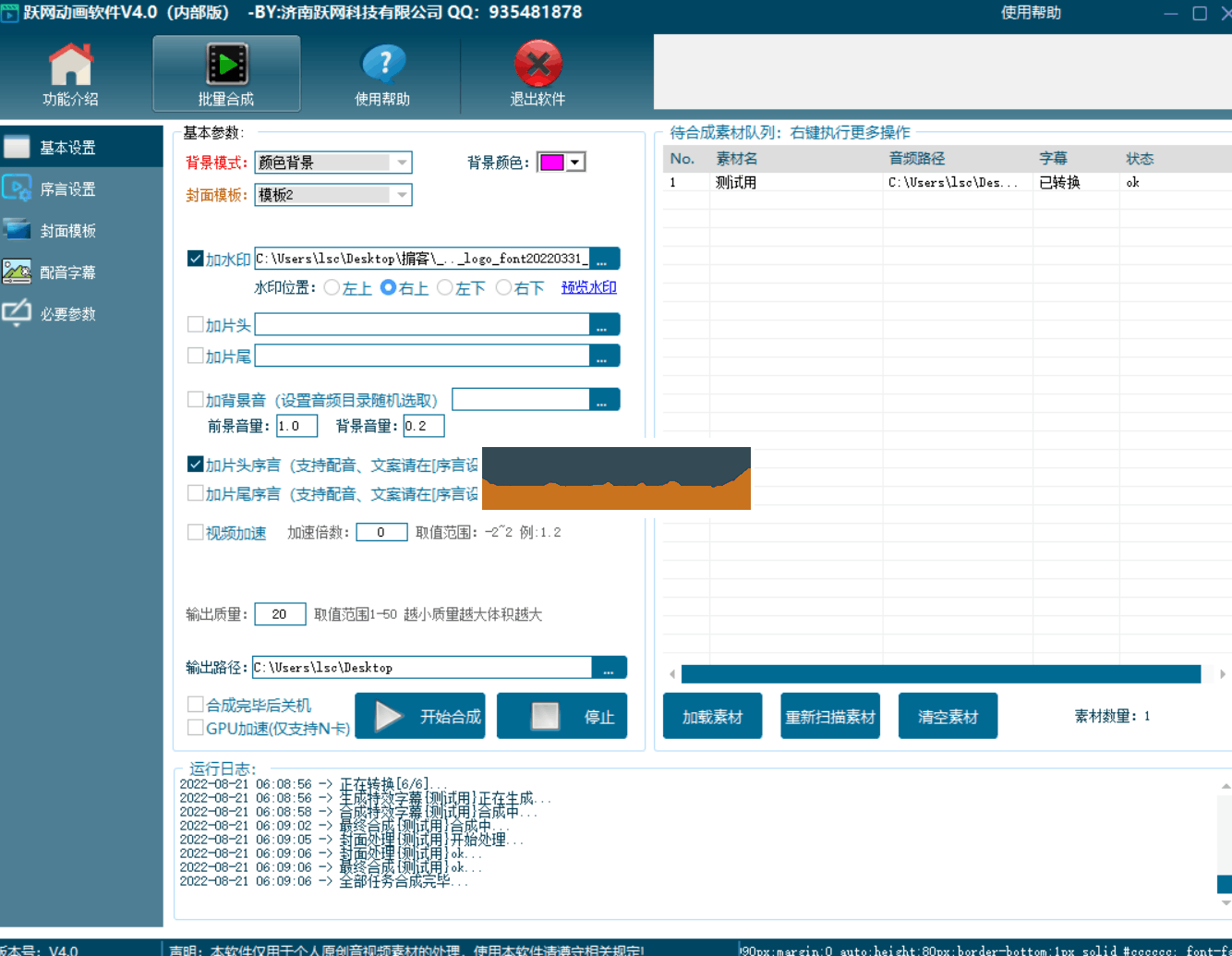The height and width of the screenshot is (956, 1232).
Task: Click browse button for 加片尾 path
Action: (604, 356)
